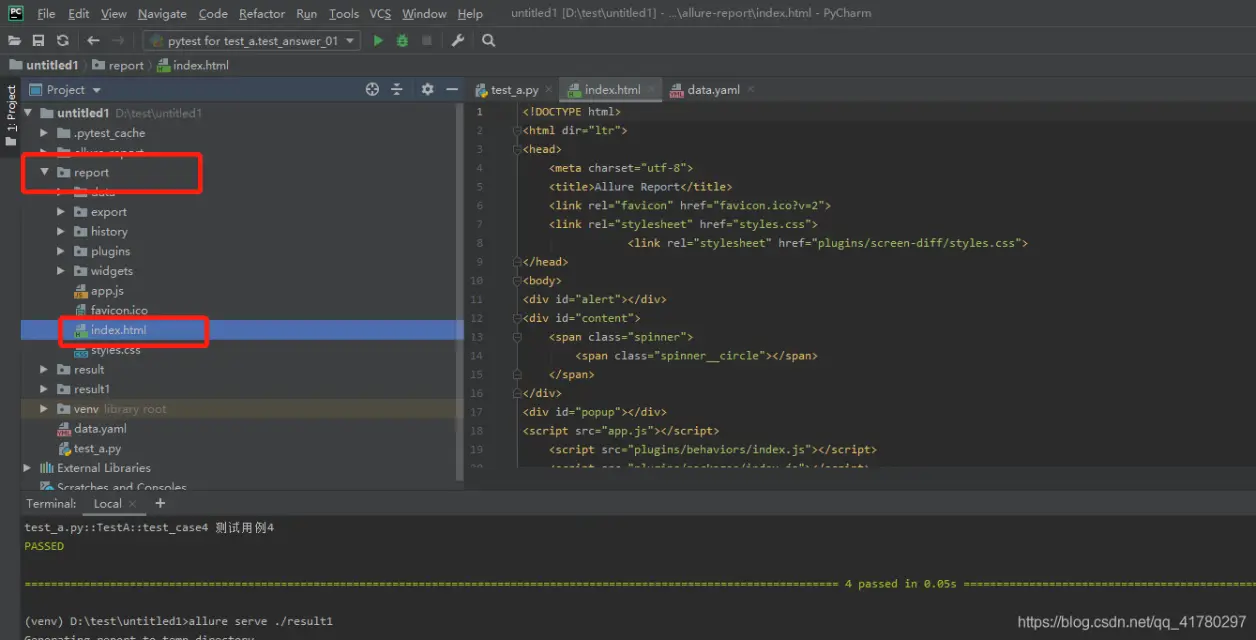Expand the result1 folder
The width and height of the screenshot is (1256, 640).
click(44, 389)
